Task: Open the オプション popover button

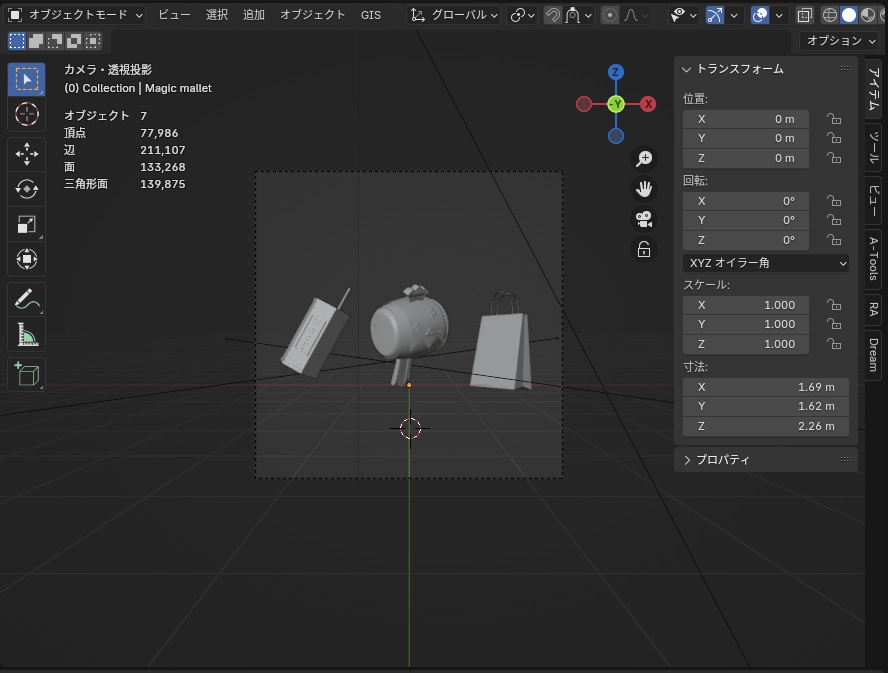Action: [x=838, y=41]
